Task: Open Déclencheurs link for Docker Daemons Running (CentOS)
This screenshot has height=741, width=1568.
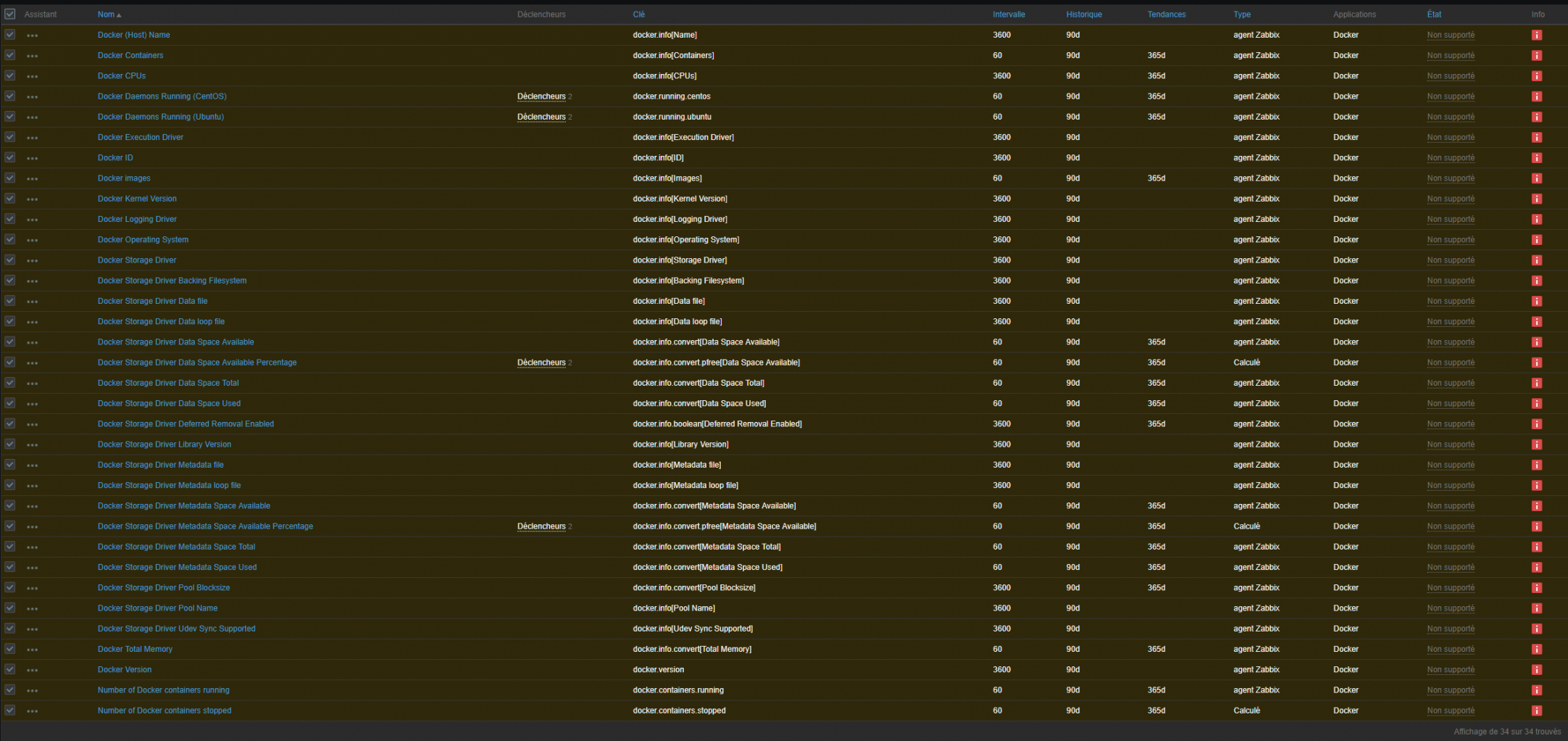Action: coord(541,96)
